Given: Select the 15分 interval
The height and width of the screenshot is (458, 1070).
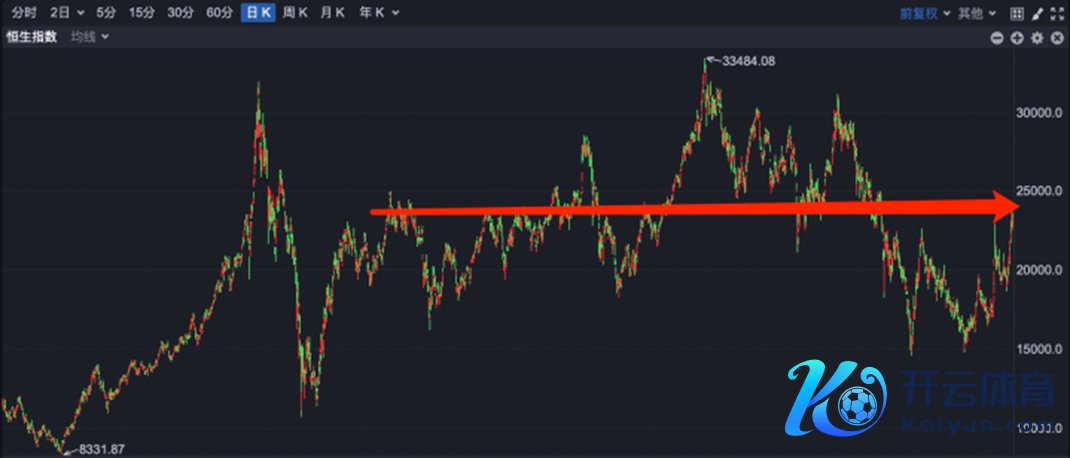Looking at the screenshot, I should pos(142,13).
